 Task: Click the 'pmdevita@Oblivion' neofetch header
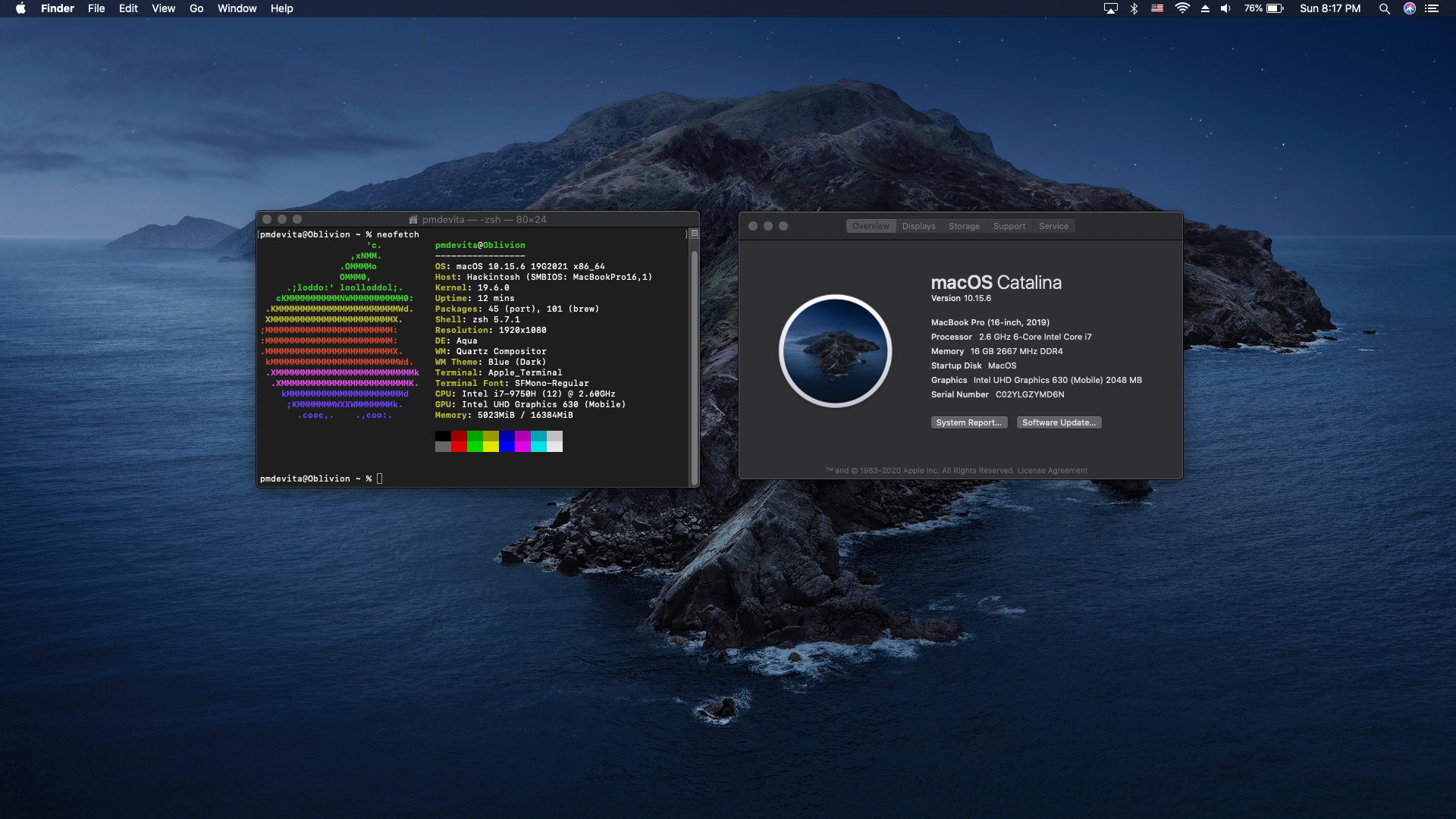(480, 245)
